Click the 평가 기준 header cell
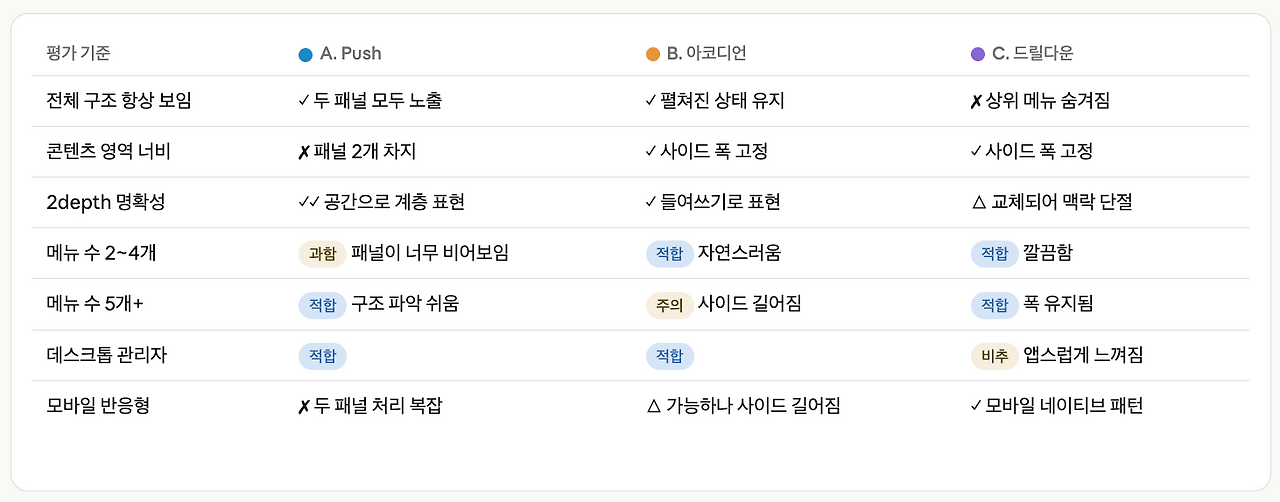1280x502 pixels. click(x=78, y=54)
